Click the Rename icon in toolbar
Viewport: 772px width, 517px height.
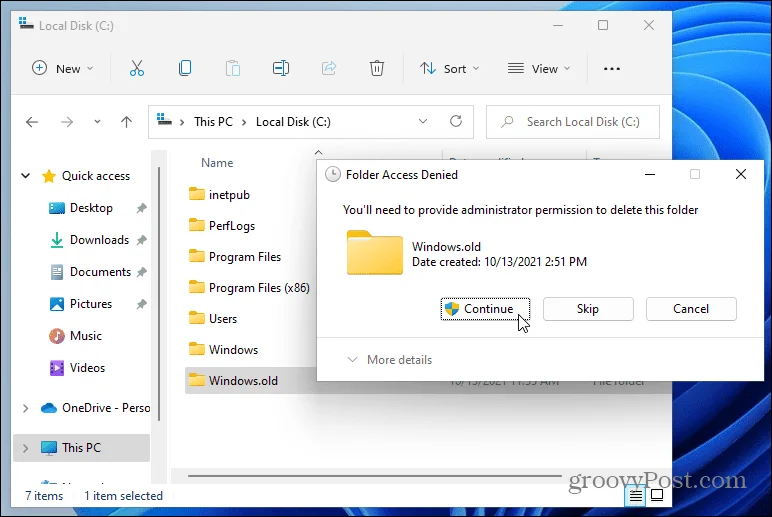[281, 68]
